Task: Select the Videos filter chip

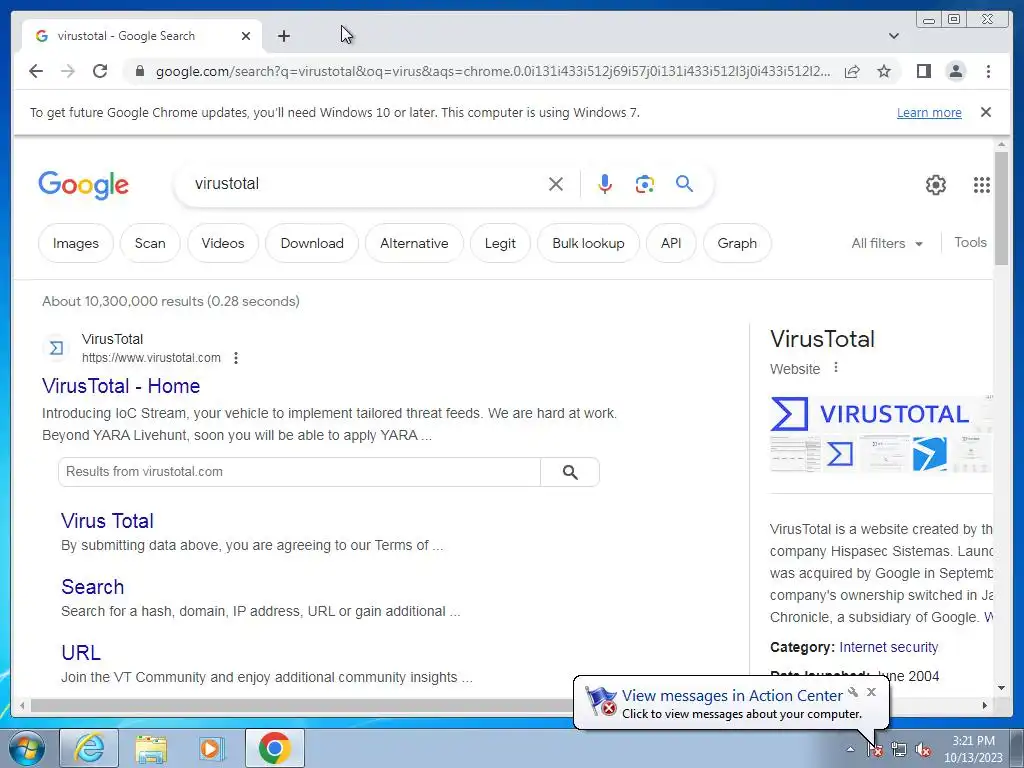Action: (x=223, y=243)
